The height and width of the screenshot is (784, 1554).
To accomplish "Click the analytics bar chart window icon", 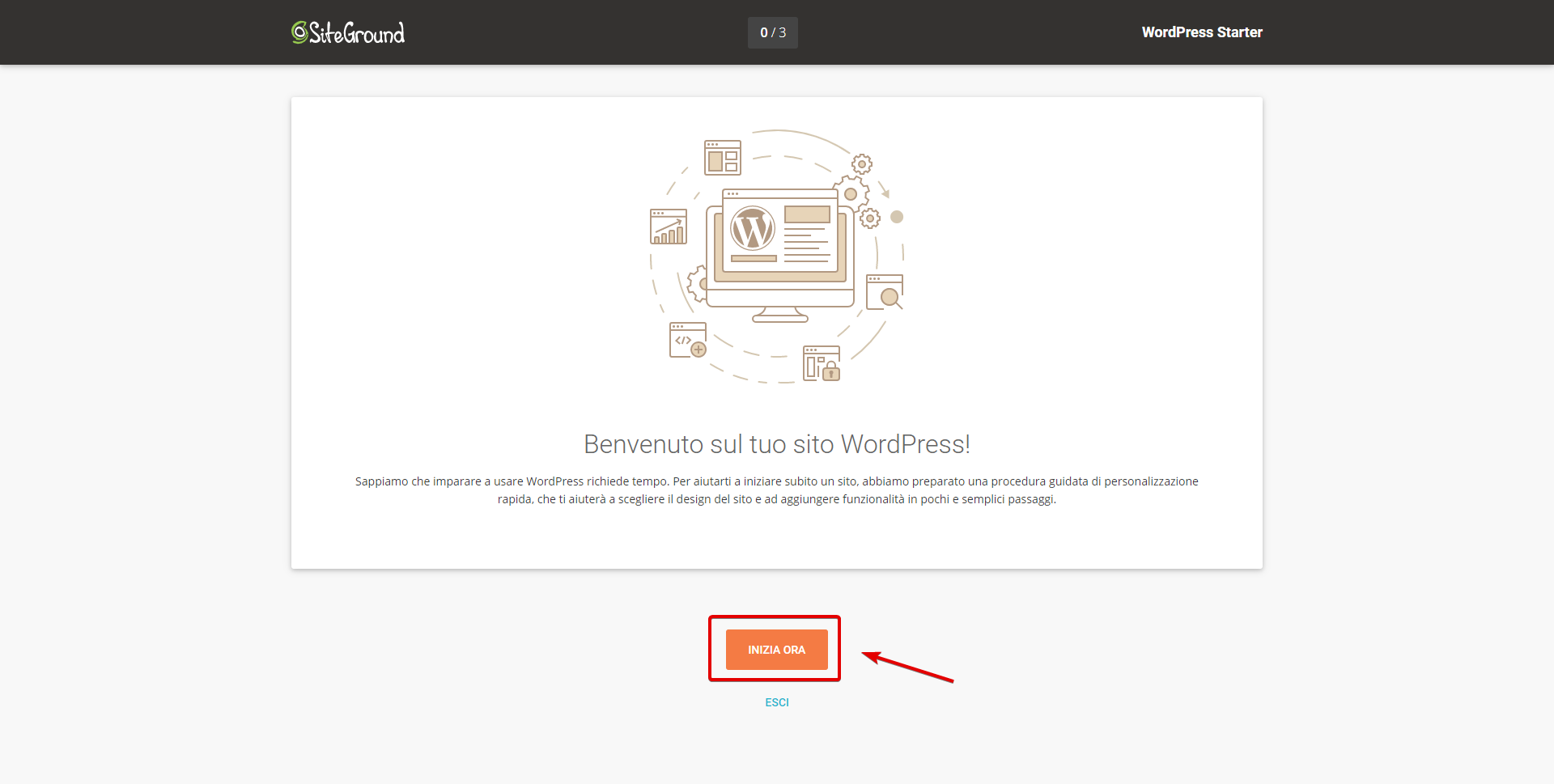I will coord(669,227).
